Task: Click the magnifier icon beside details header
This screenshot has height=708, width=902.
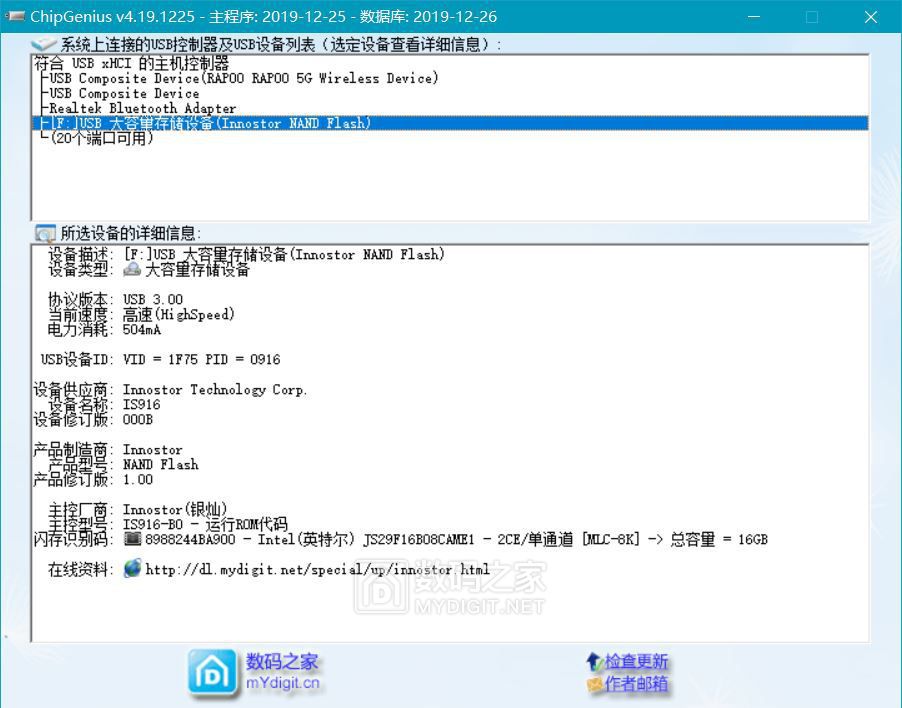Action: 45,233
